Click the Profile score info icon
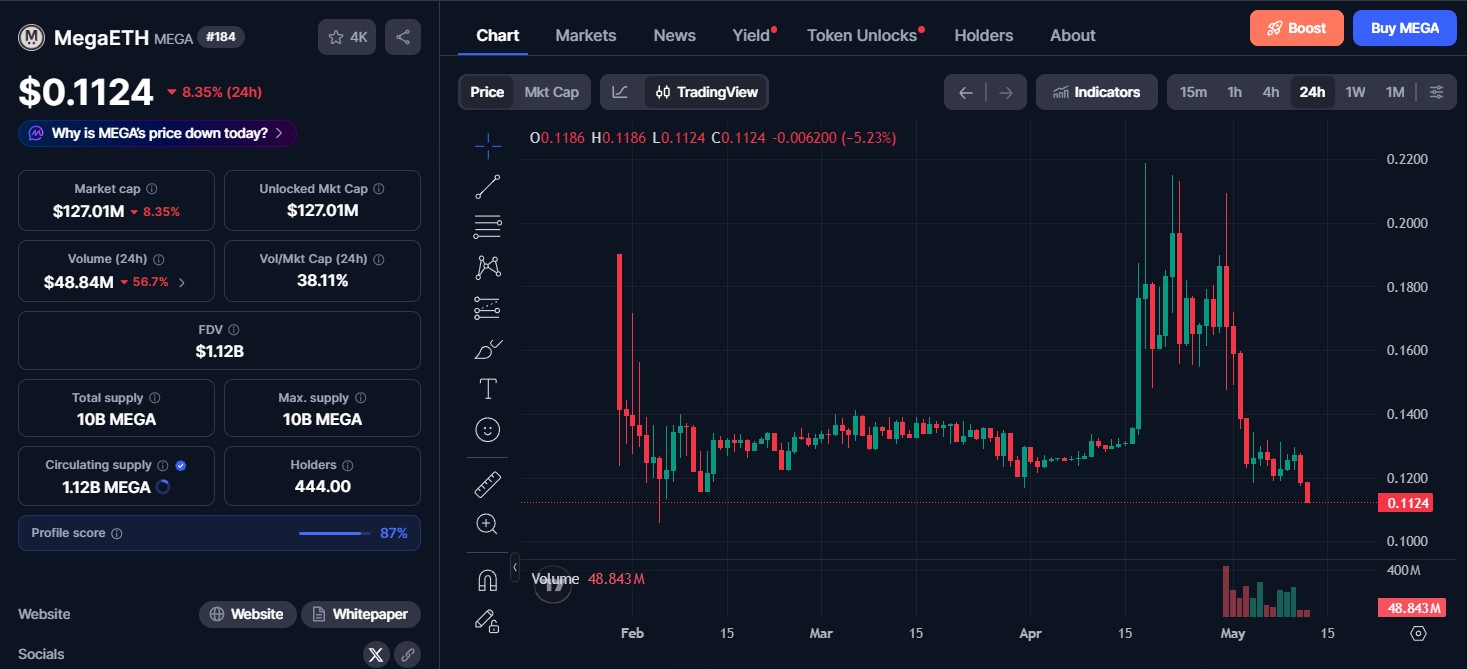This screenshot has width=1467, height=669. [116, 534]
